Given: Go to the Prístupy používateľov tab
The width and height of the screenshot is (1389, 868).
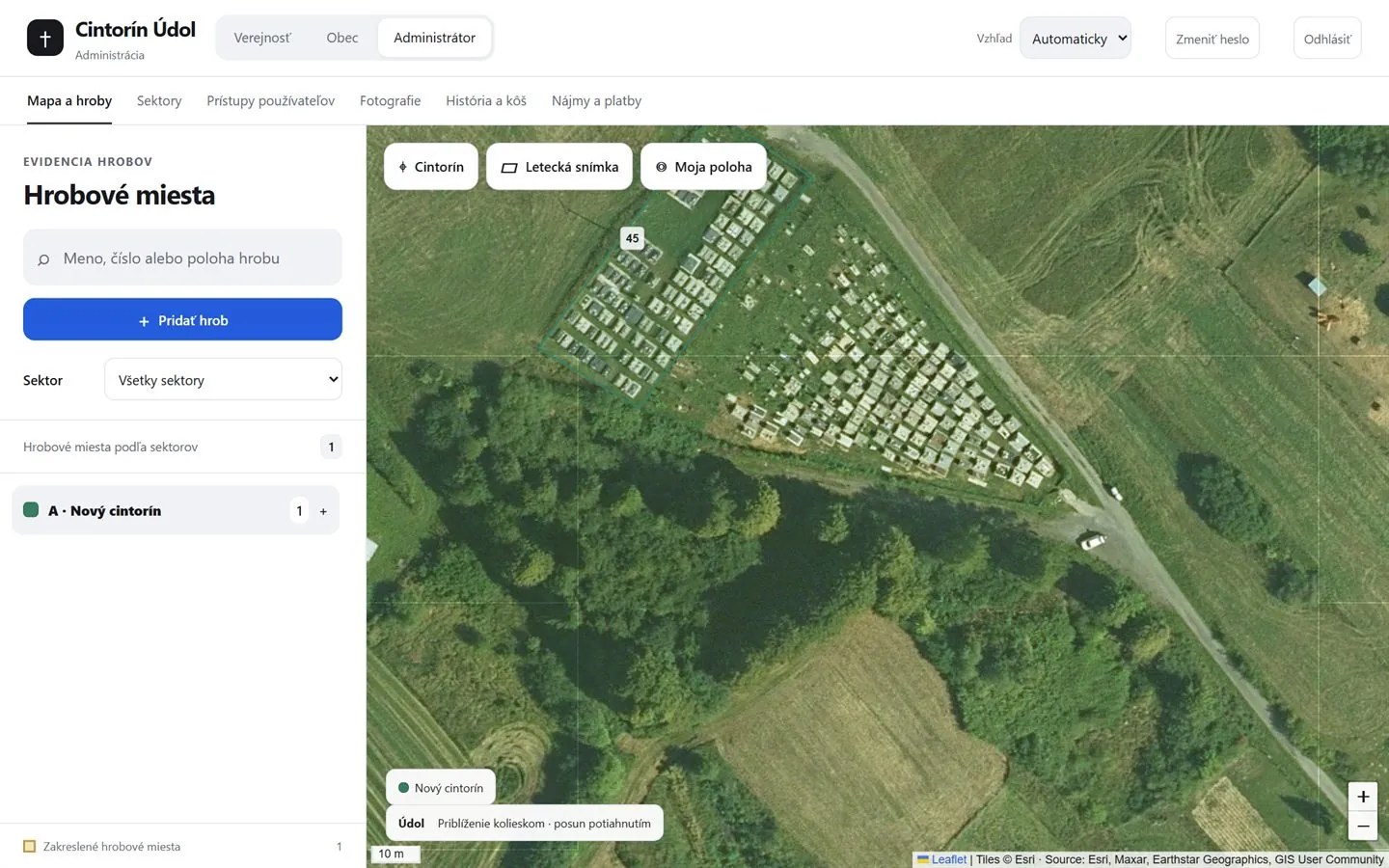Looking at the screenshot, I should 271,101.
